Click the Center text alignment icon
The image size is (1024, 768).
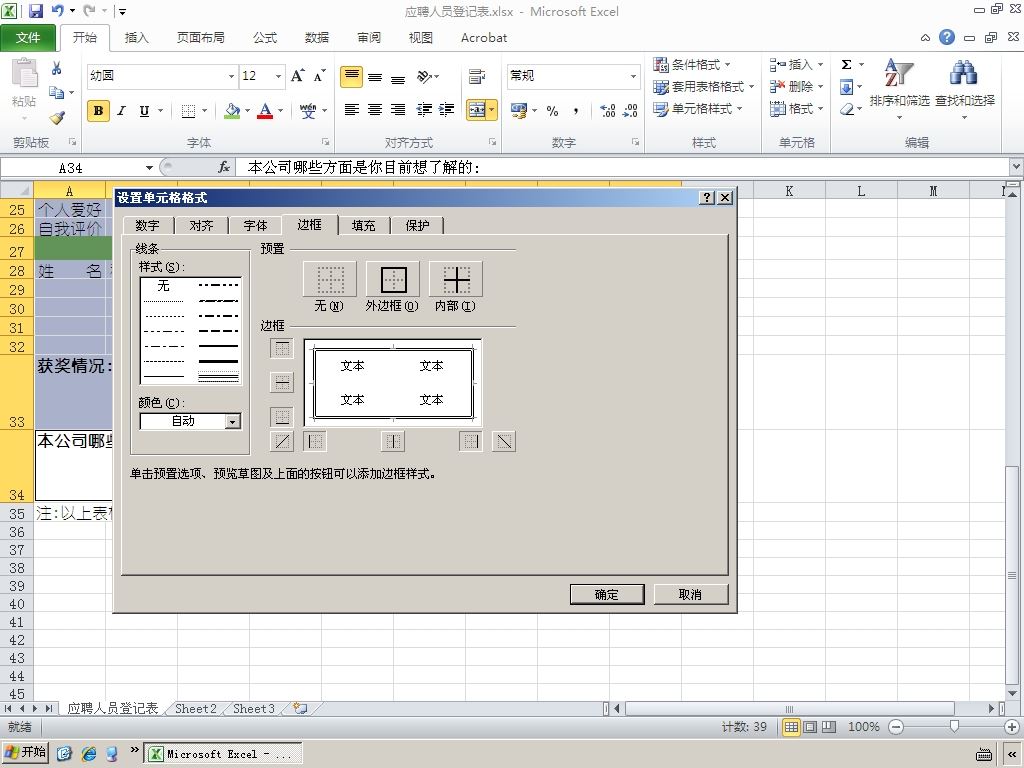[x=375, y=110]
